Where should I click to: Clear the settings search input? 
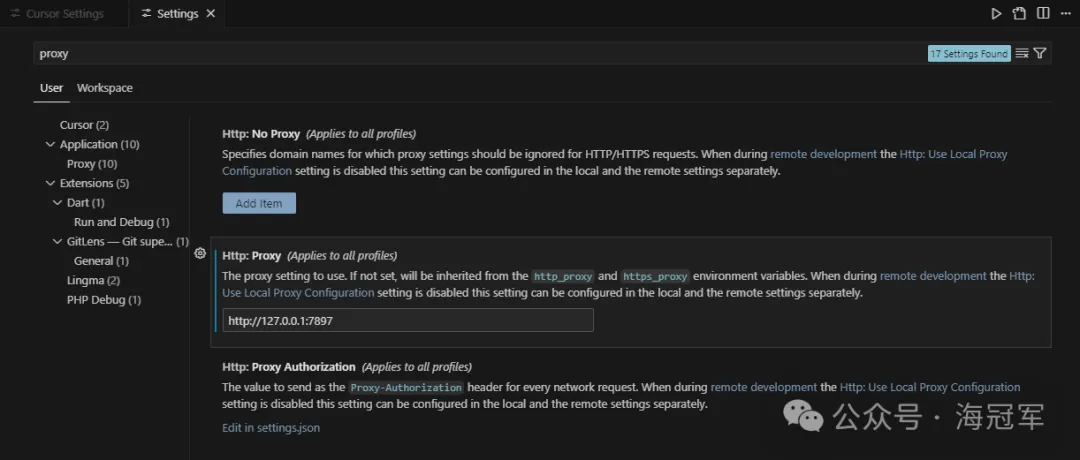click(1022, 54)
